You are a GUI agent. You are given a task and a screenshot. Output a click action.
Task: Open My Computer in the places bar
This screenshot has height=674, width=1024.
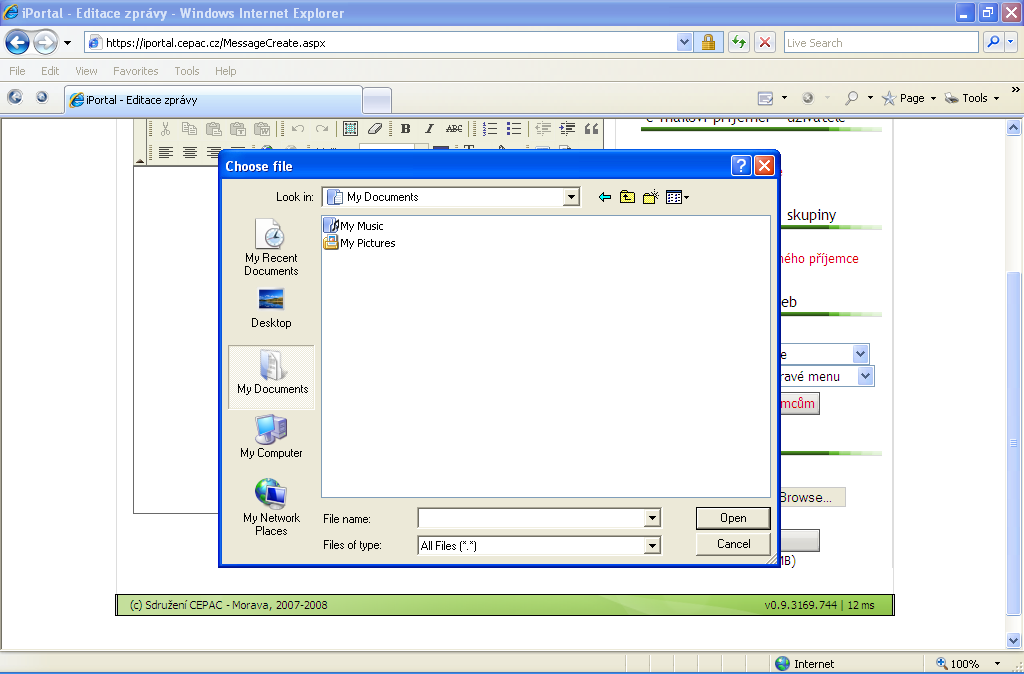[x=271, y=436]
